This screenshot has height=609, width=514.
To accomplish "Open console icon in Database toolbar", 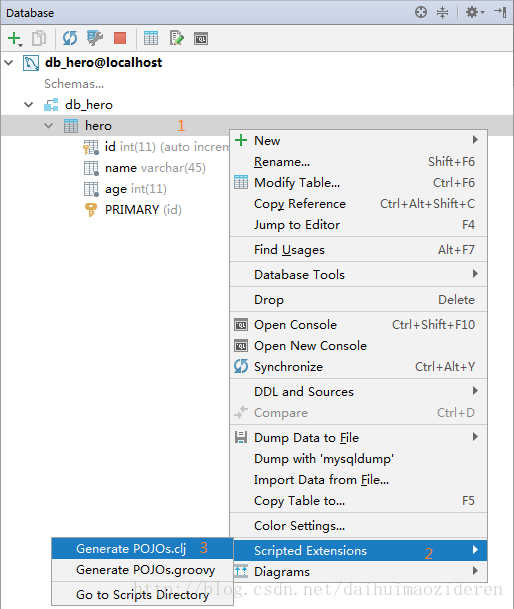I will [201, 38].
